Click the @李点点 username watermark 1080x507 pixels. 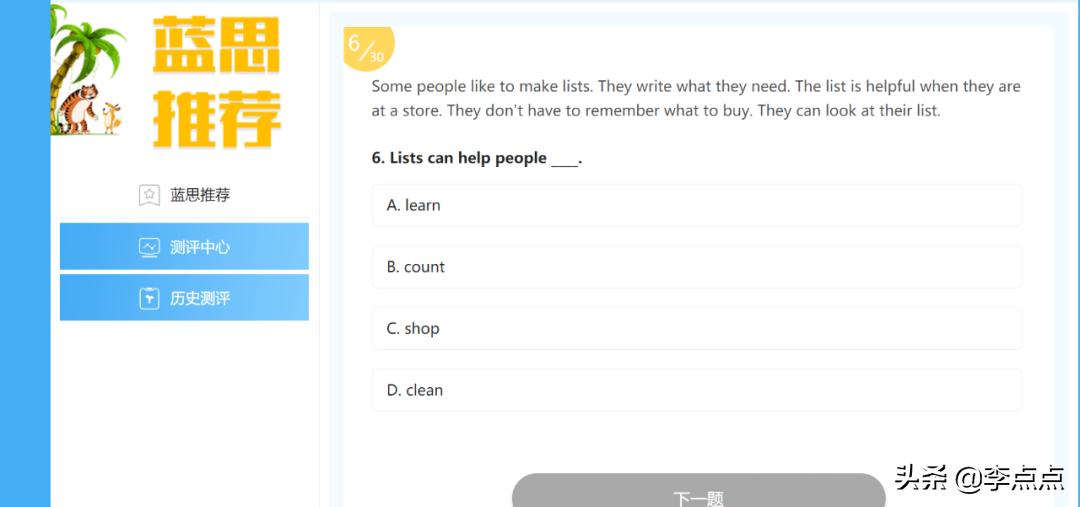click(1009, 479)
